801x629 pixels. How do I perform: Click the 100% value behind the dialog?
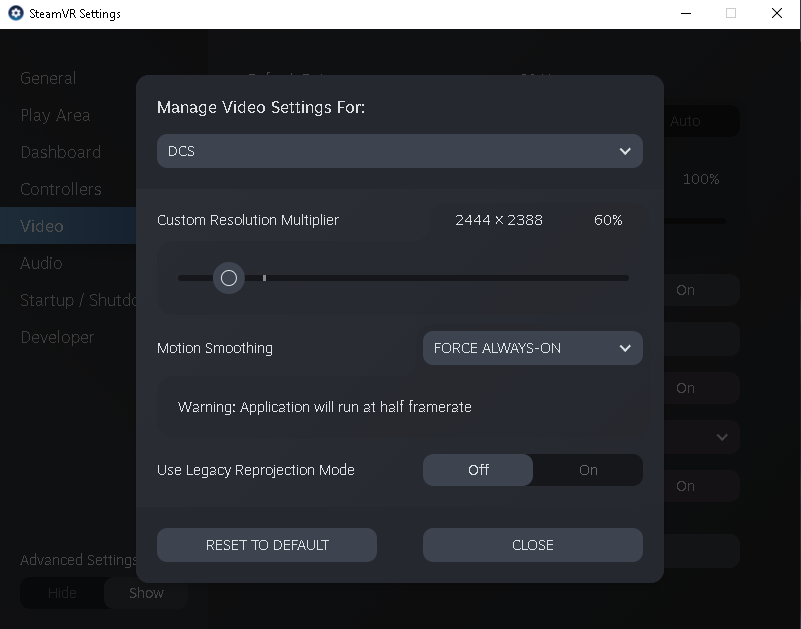pos(701,179)
